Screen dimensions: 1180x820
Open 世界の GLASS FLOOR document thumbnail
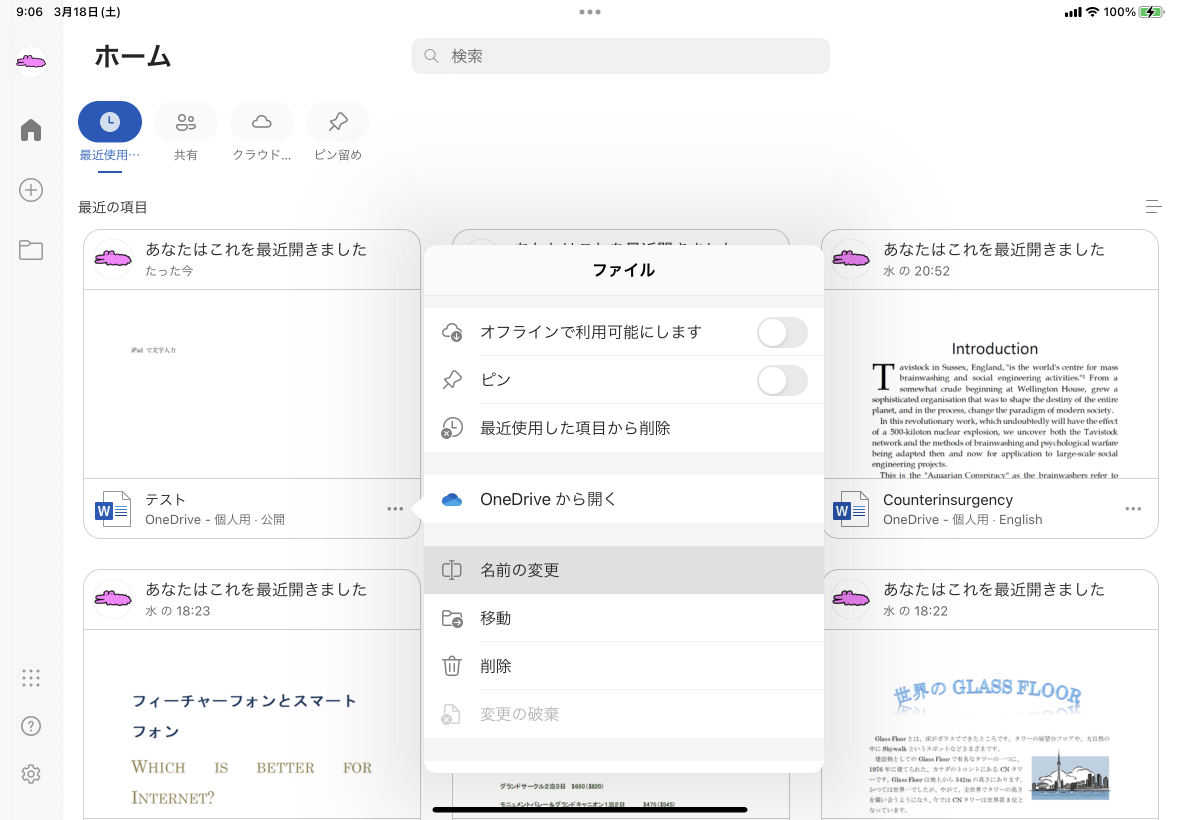[990, 724]
